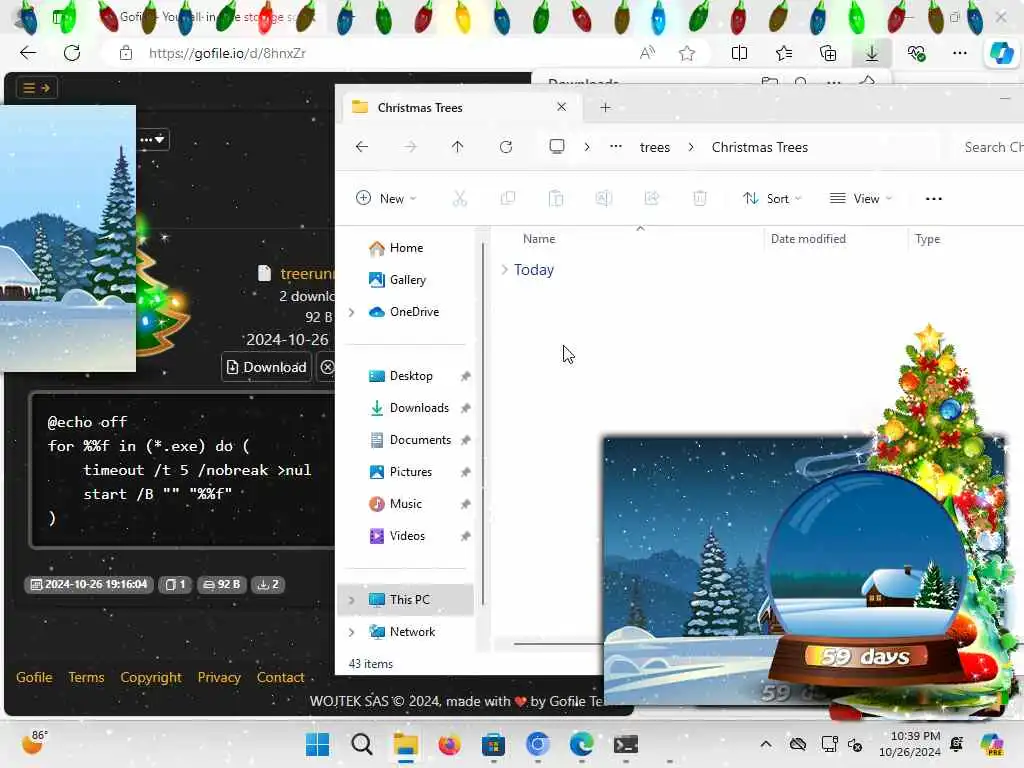
Task: Toggle the Gofile sidebar menu button
Action: (x=37, y=88)
